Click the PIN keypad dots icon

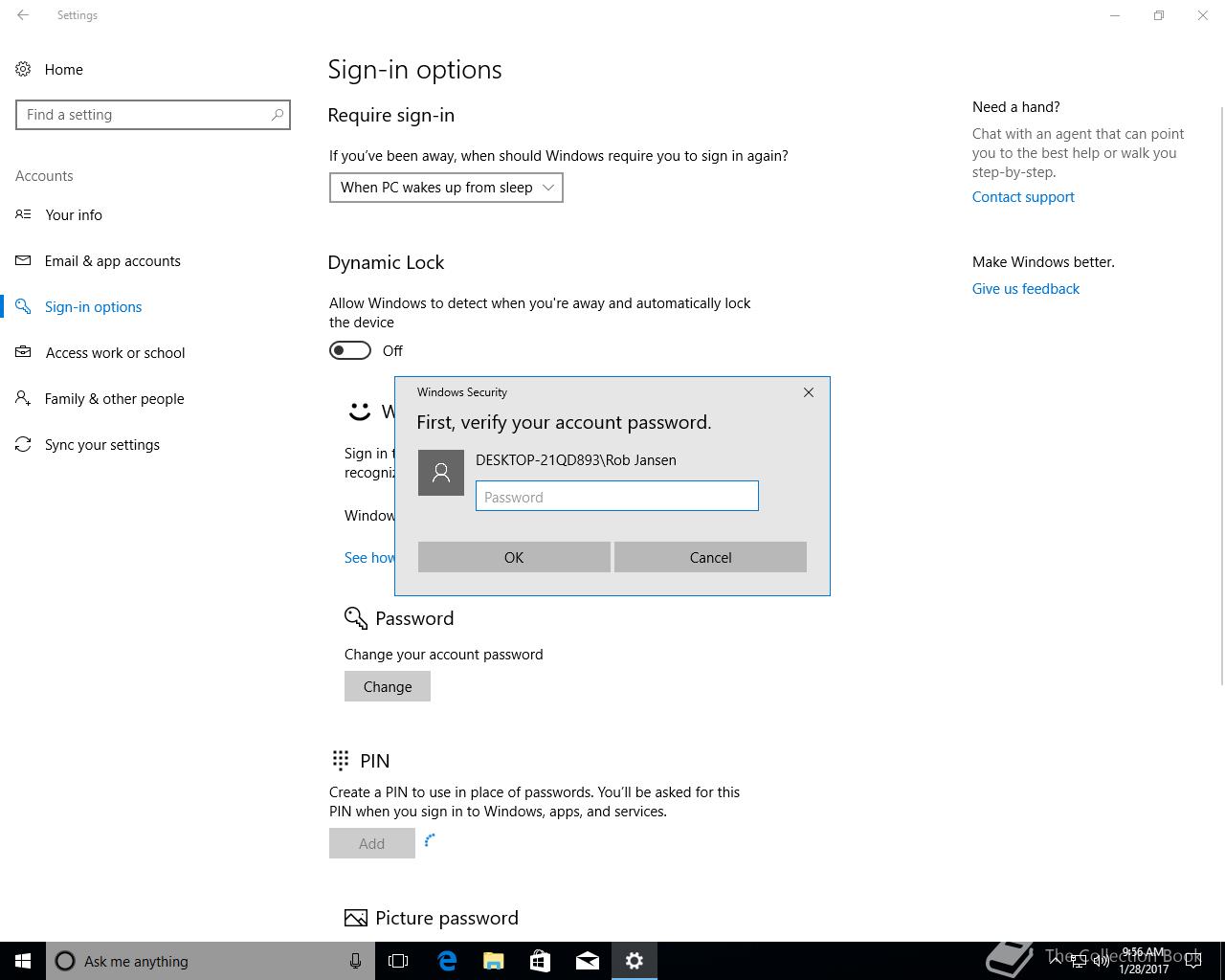pyautogui.click(x=340, y=760)
